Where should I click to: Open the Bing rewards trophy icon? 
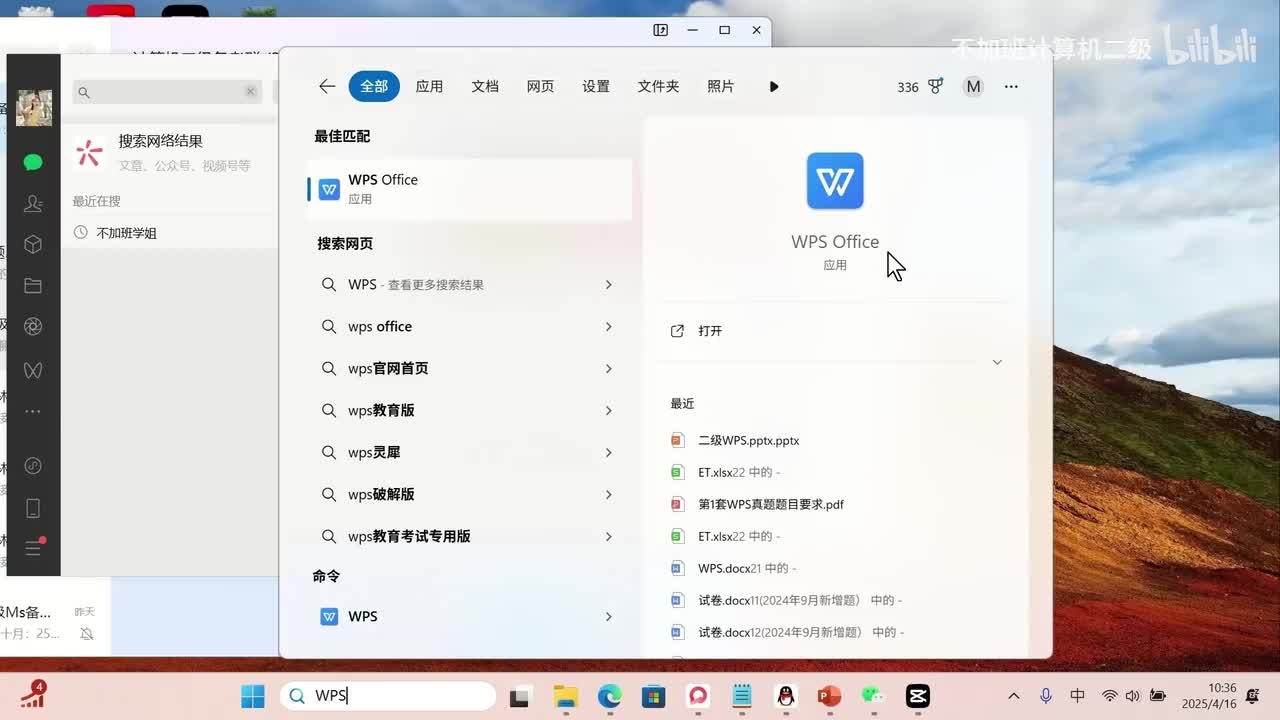(x=936, y=87)
